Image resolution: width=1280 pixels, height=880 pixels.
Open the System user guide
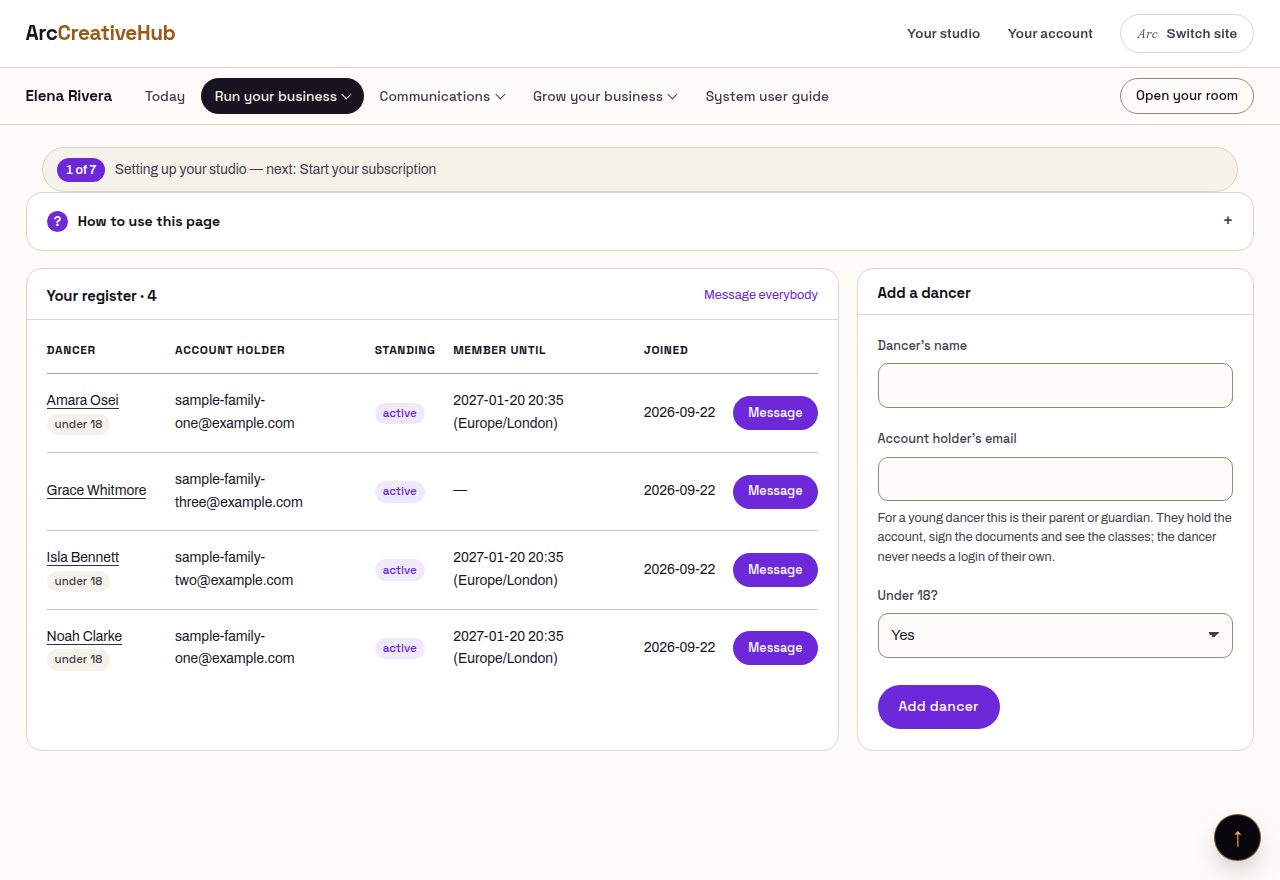point(767,96)
